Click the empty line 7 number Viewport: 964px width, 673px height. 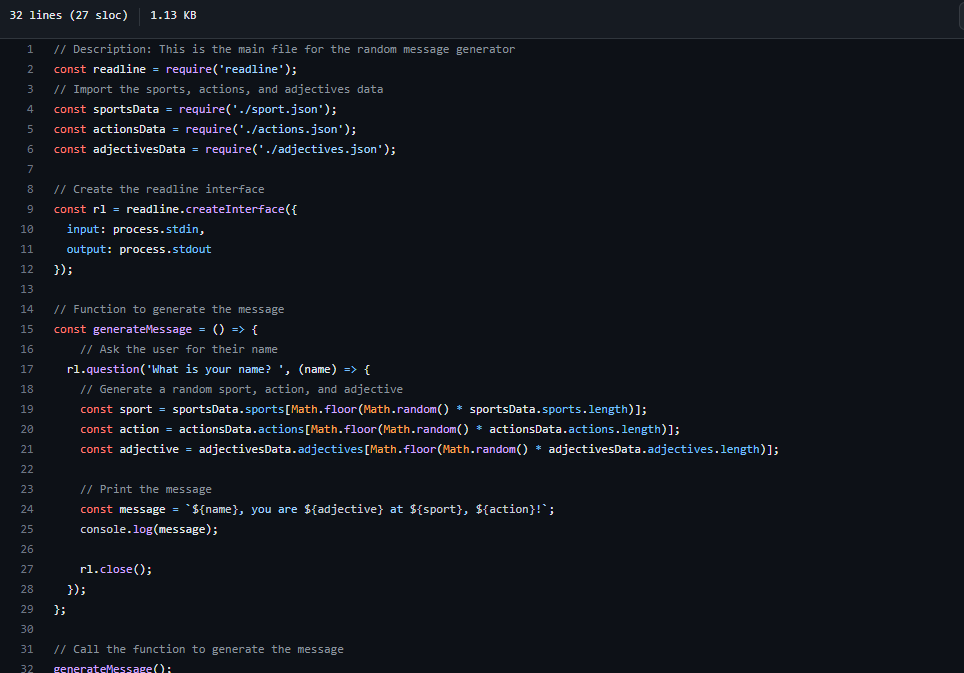pos(30,169)
